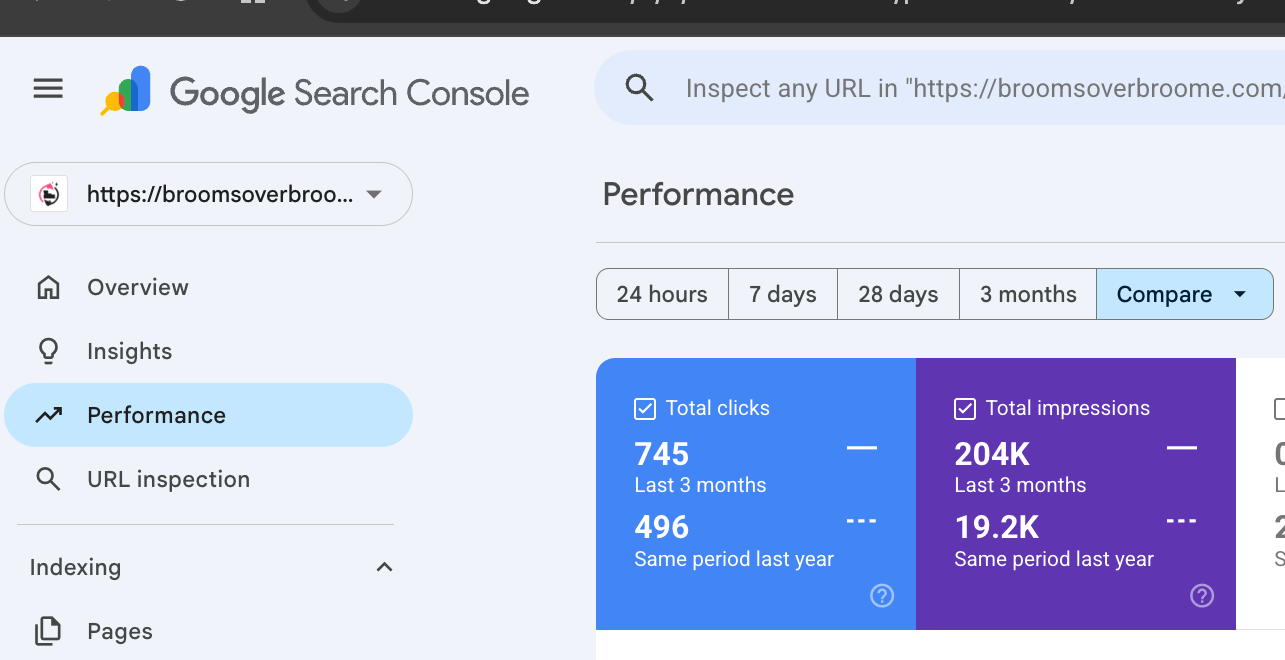Open the hamburger main menu
The image size is (1285, 660).
(48, 89)
